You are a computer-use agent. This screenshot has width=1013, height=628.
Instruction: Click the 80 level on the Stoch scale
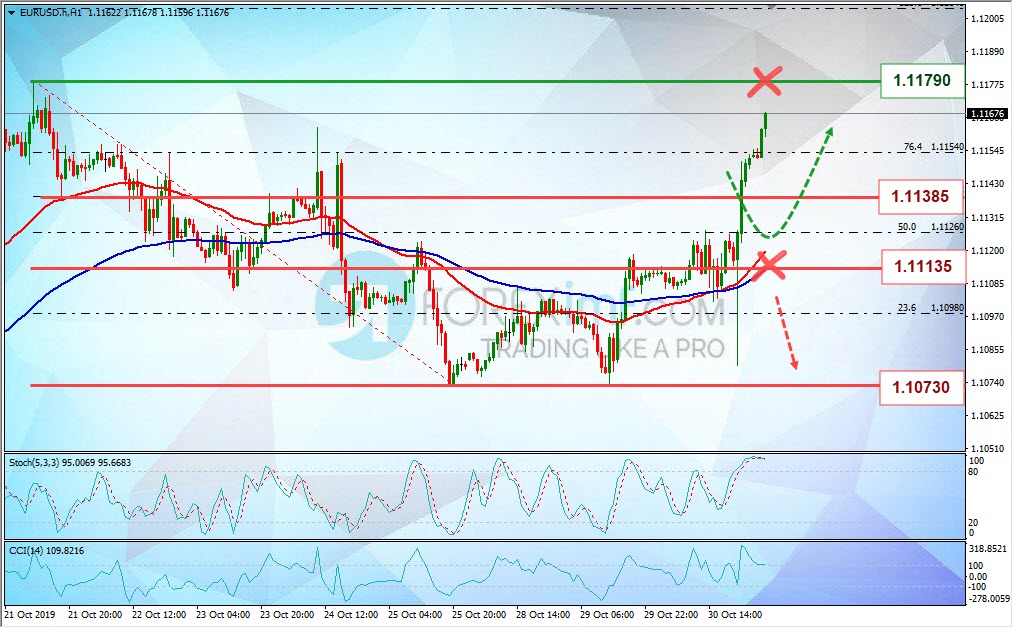pyautogui.click(x=974, y=472)
